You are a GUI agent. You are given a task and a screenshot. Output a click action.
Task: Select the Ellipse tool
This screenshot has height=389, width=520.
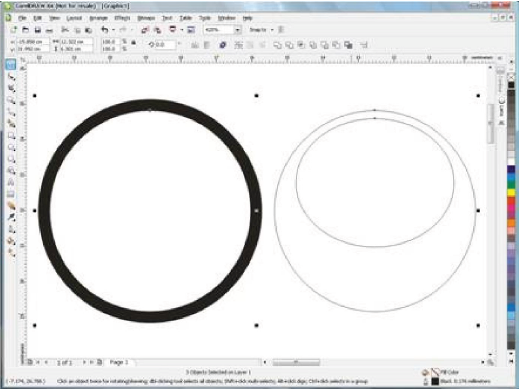click(11, 147)
